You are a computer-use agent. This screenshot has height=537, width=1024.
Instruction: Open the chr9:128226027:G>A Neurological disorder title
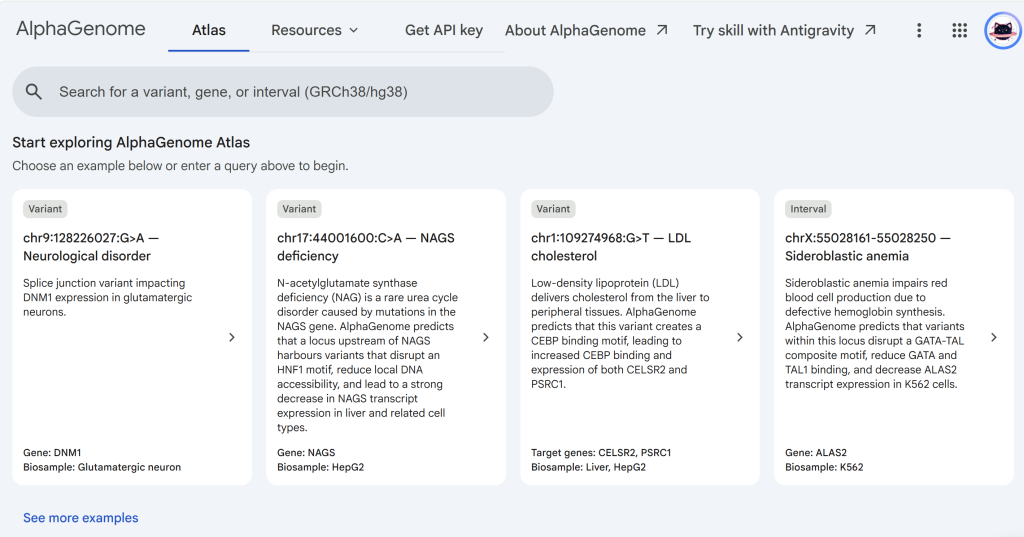click(x=91, y=247)
